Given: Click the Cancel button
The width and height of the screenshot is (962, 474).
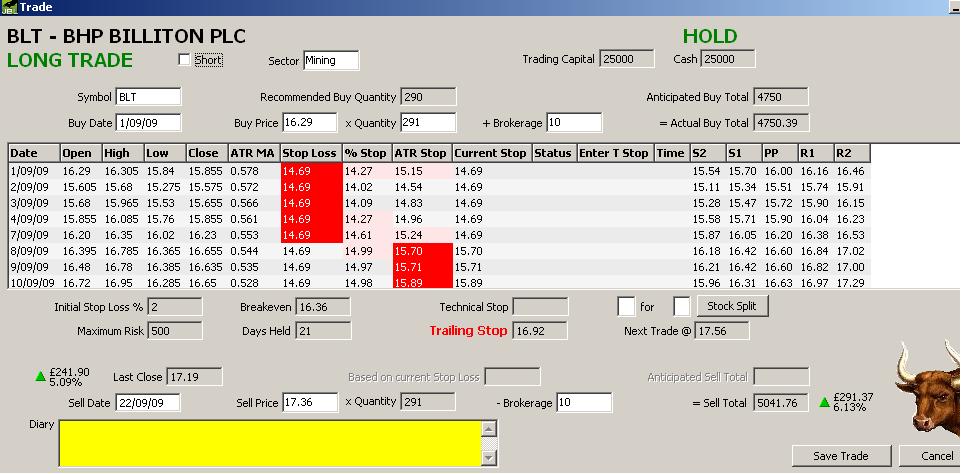Looking at the screenshot, I should [x=932, y=456].
